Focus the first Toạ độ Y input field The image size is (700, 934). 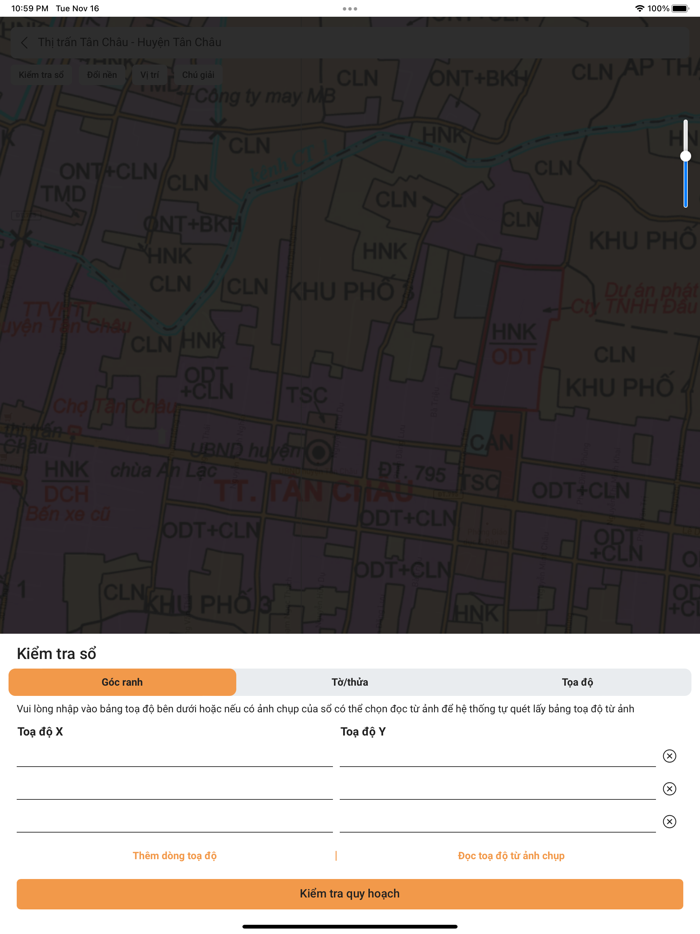coord(497,755)
